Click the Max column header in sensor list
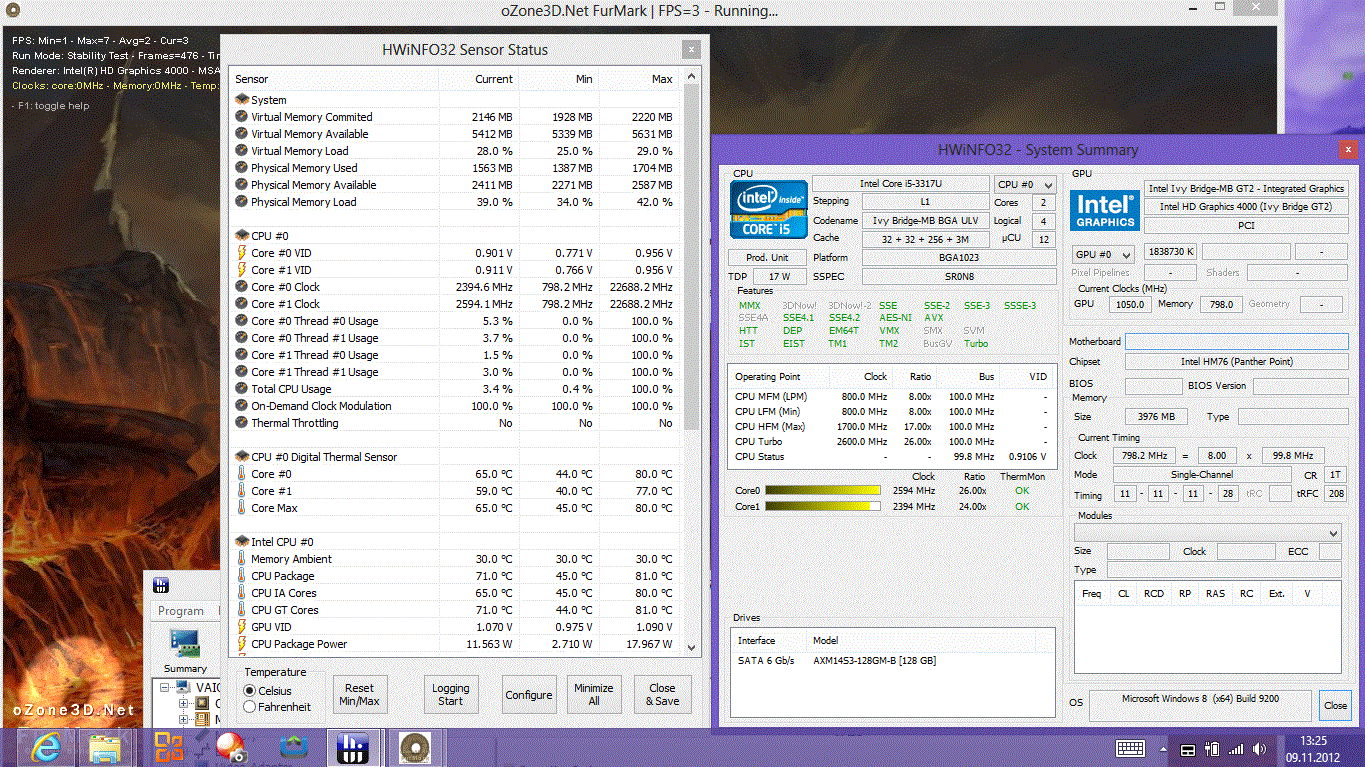This screenshot has width=1365, height=767. (641, 79)
